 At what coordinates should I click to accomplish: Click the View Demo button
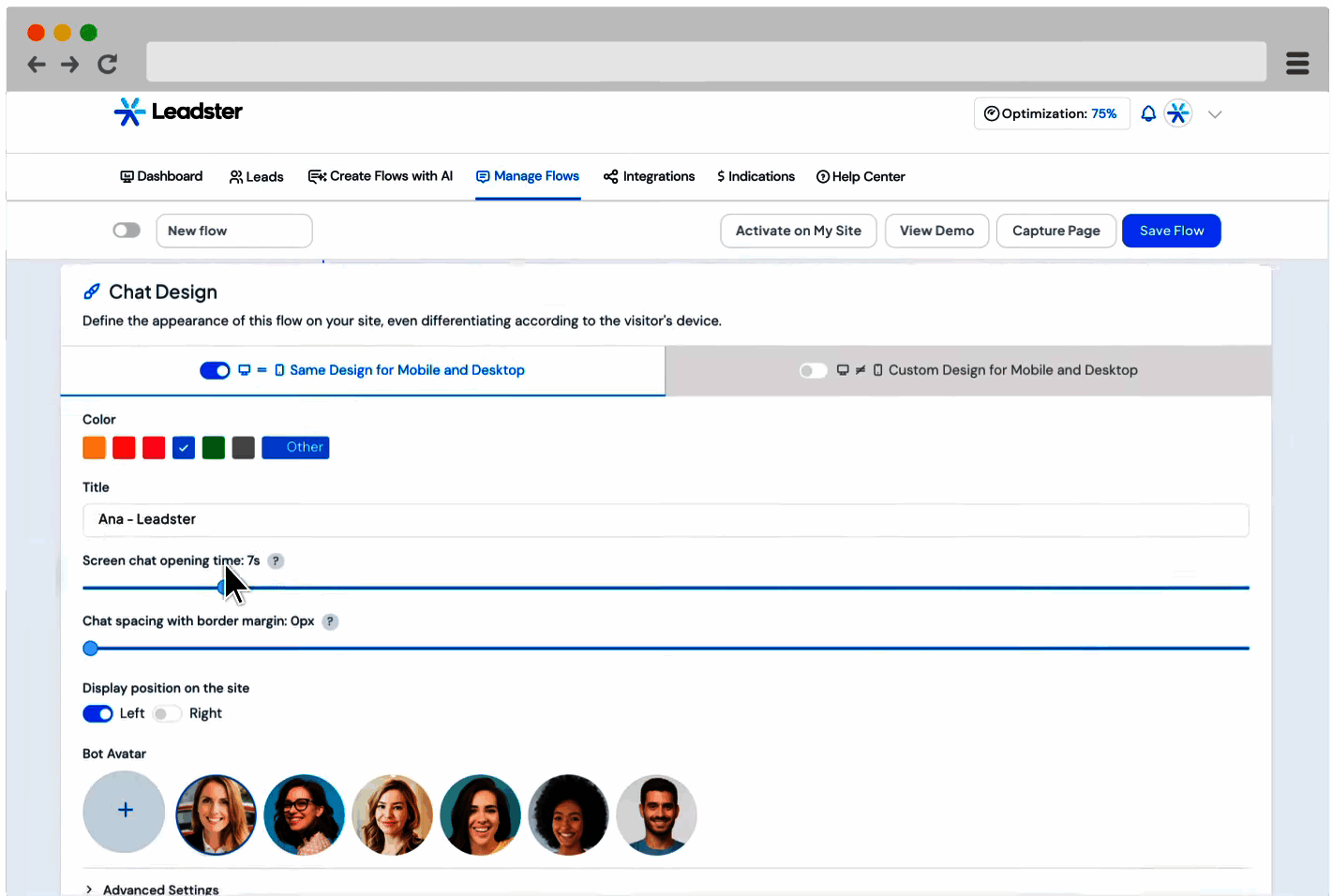936,231
